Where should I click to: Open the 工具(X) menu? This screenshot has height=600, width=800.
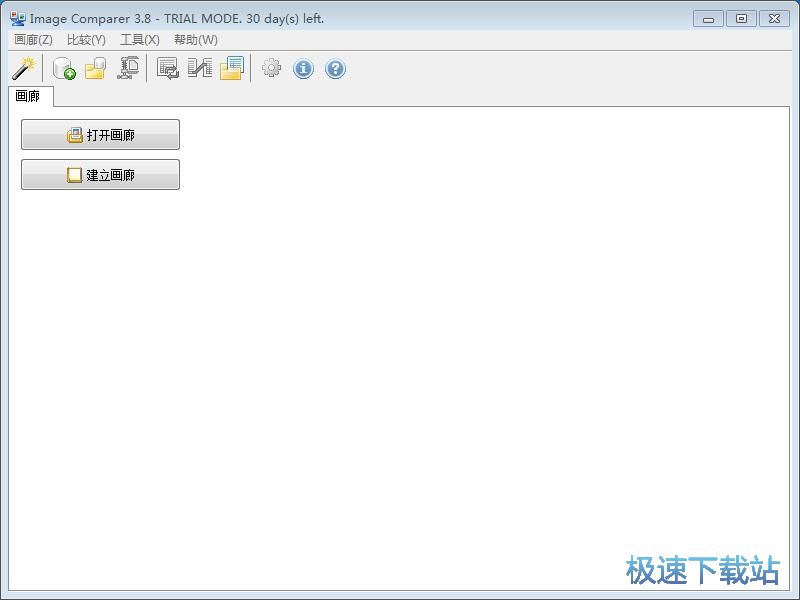(x=140, y=40)
